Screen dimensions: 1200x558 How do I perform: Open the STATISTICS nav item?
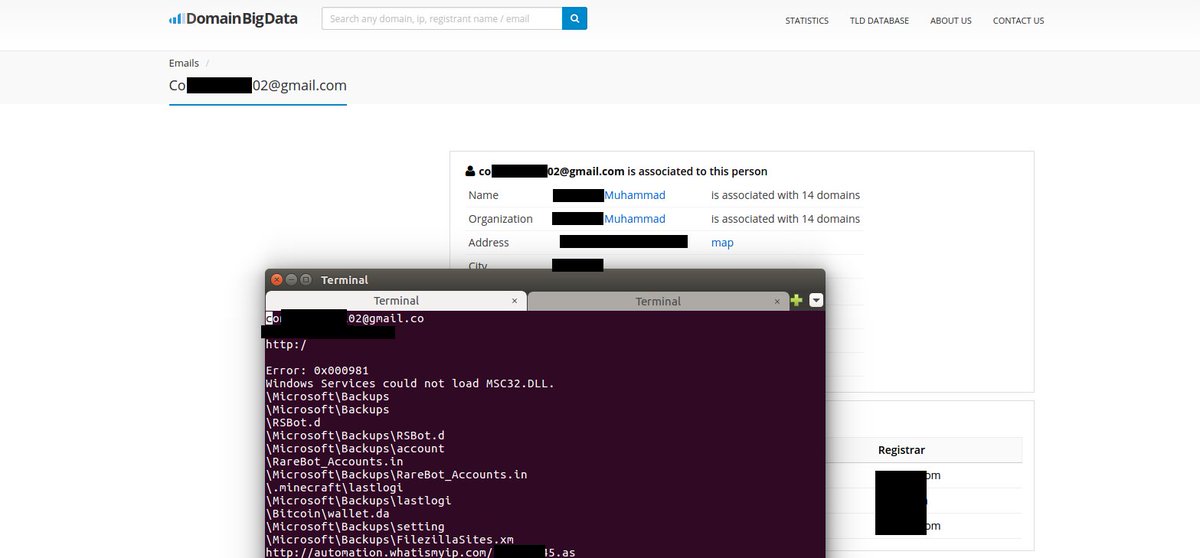click(807, 20)
